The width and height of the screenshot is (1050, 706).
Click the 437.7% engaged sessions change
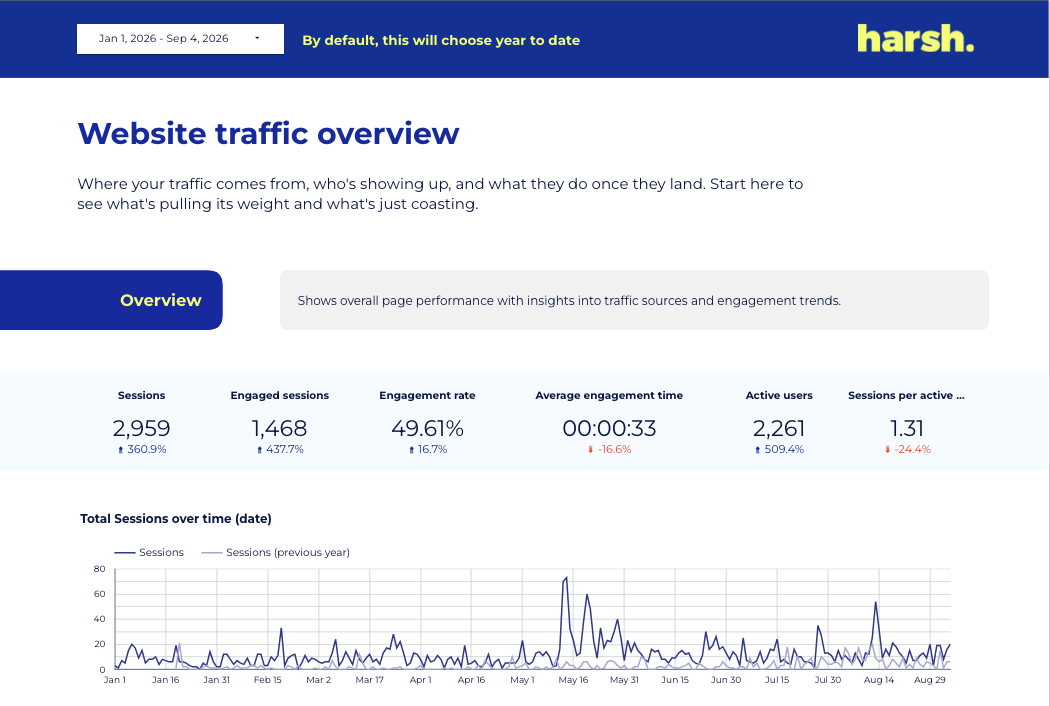280,449
